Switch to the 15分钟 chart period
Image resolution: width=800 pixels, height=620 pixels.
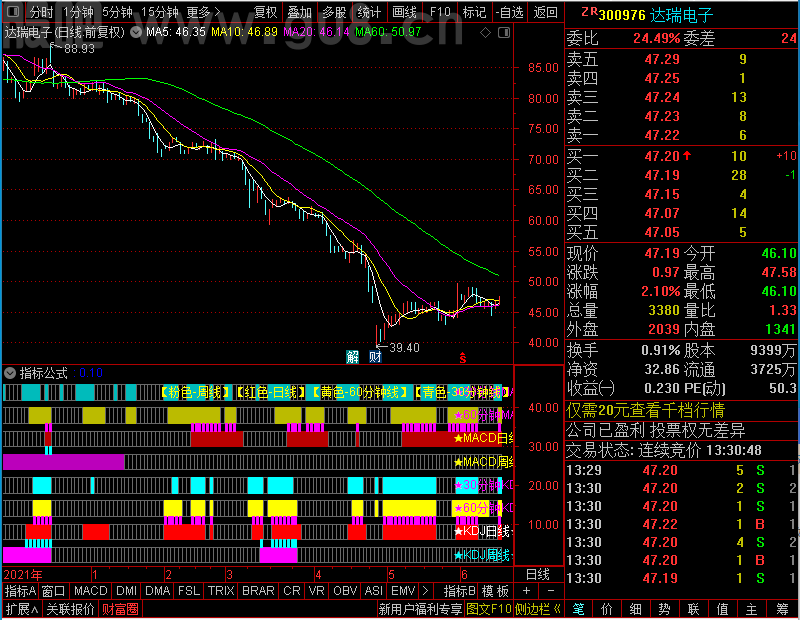[x=160, y=12]
